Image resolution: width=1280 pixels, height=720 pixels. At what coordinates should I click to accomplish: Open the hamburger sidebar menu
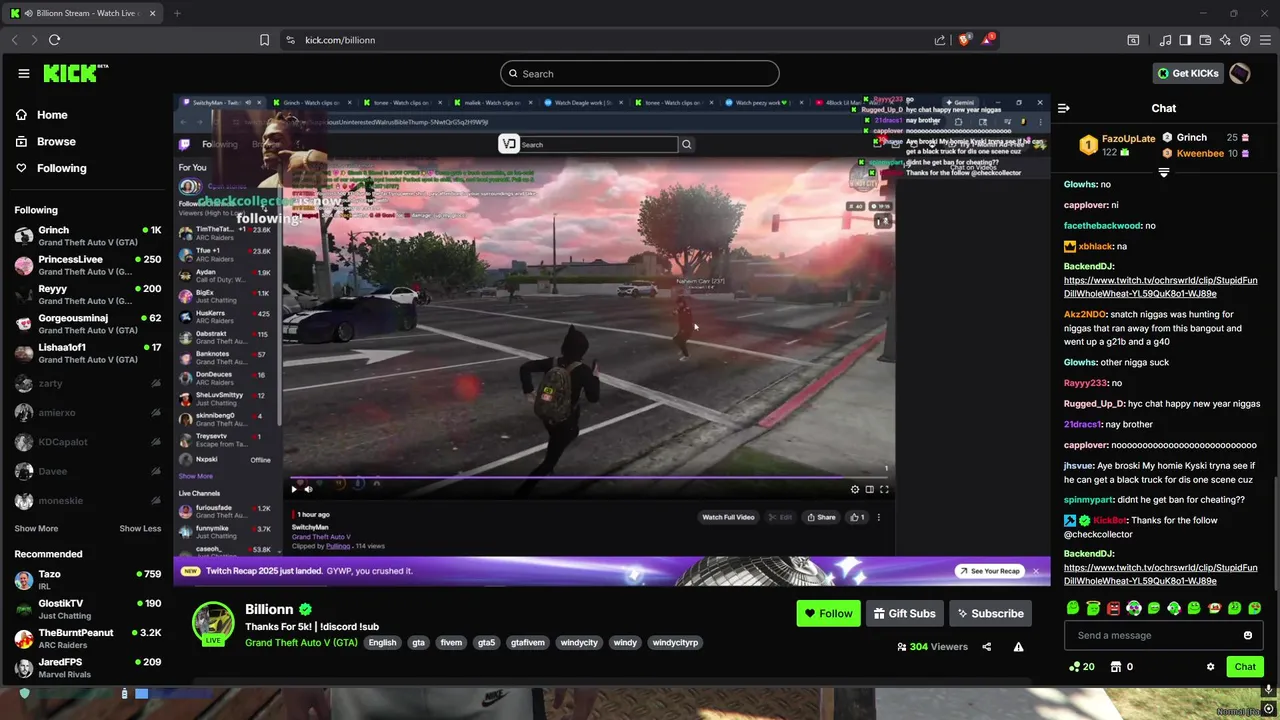(x=24, y=73)
